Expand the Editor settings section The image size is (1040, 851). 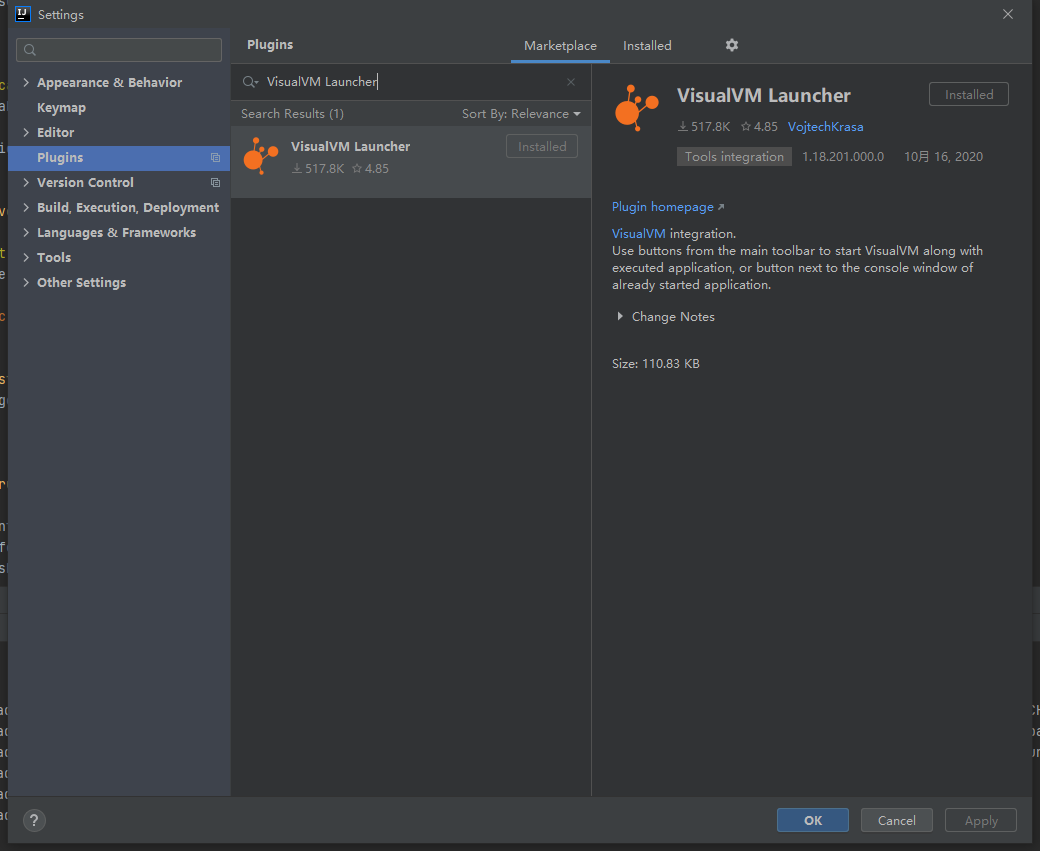tap(26, 132)
